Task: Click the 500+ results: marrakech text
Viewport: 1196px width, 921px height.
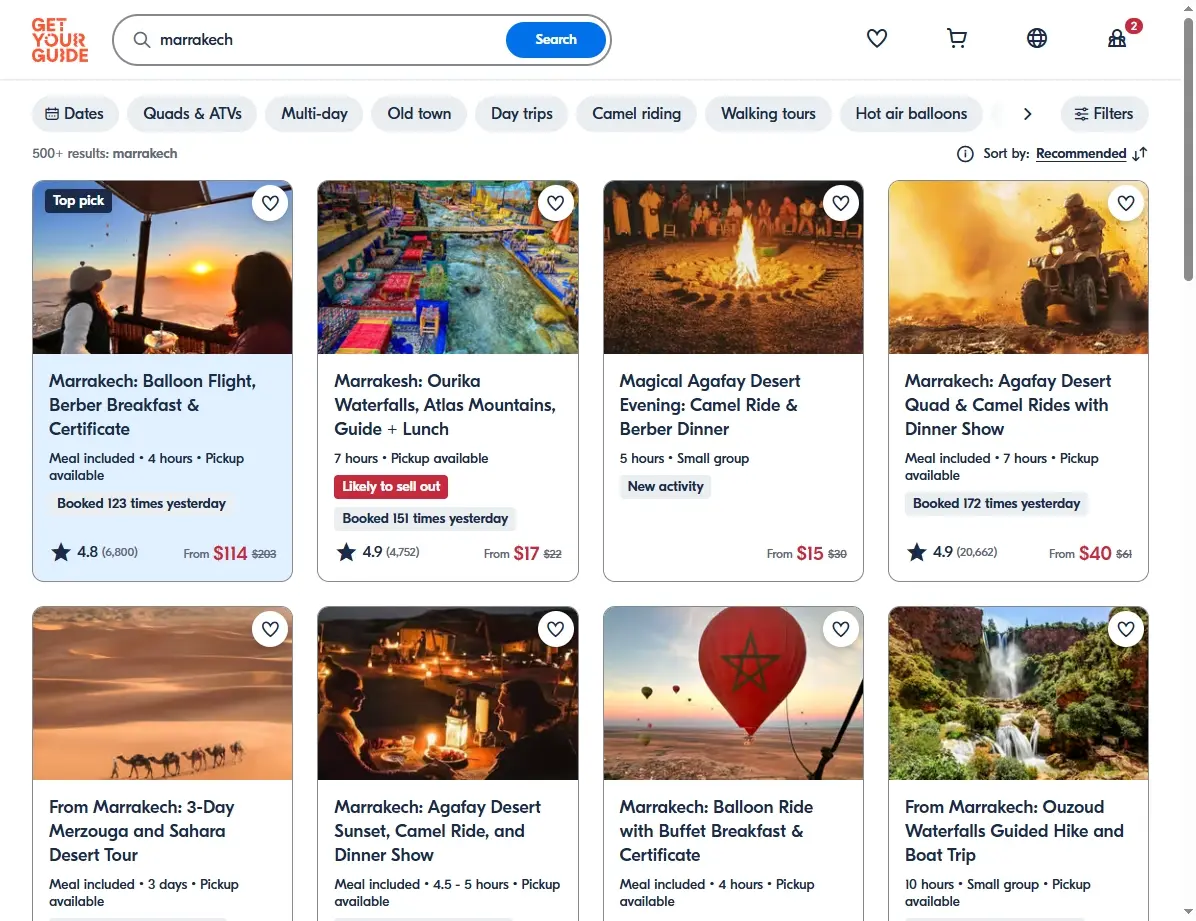Action: pos(104,153)
